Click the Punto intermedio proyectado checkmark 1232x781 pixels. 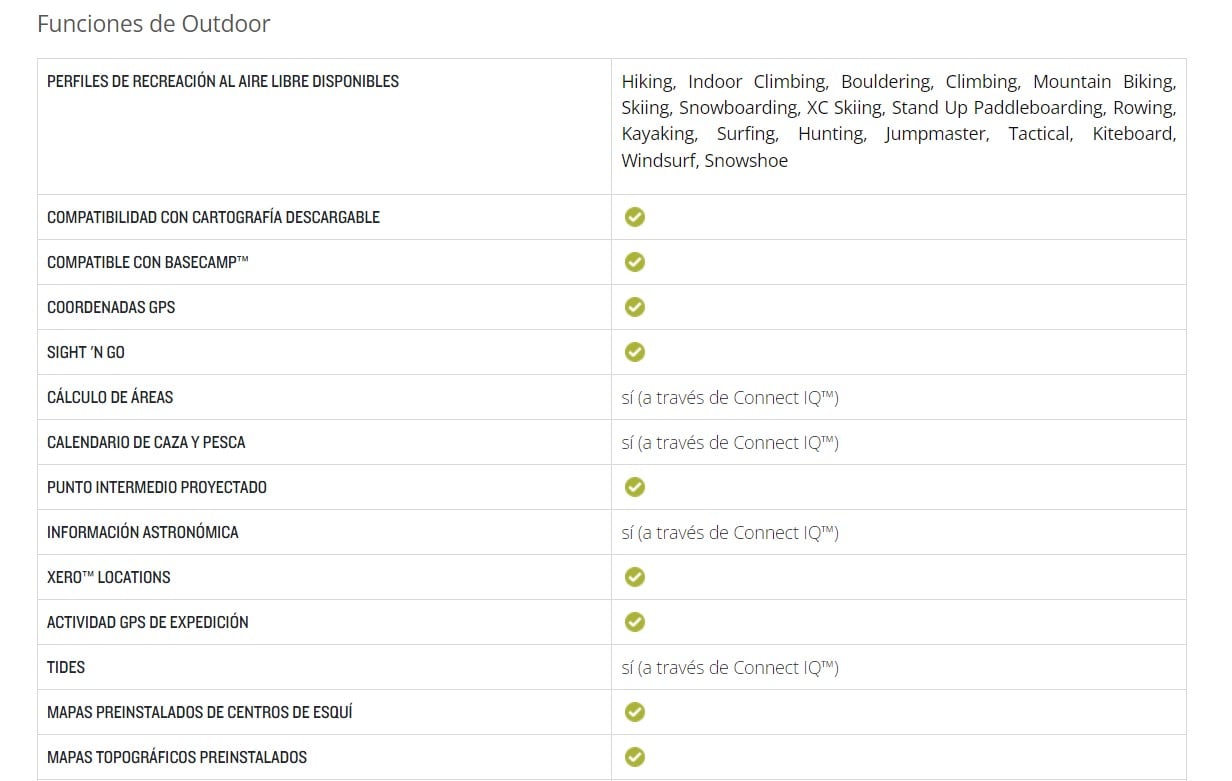[634, 487]
